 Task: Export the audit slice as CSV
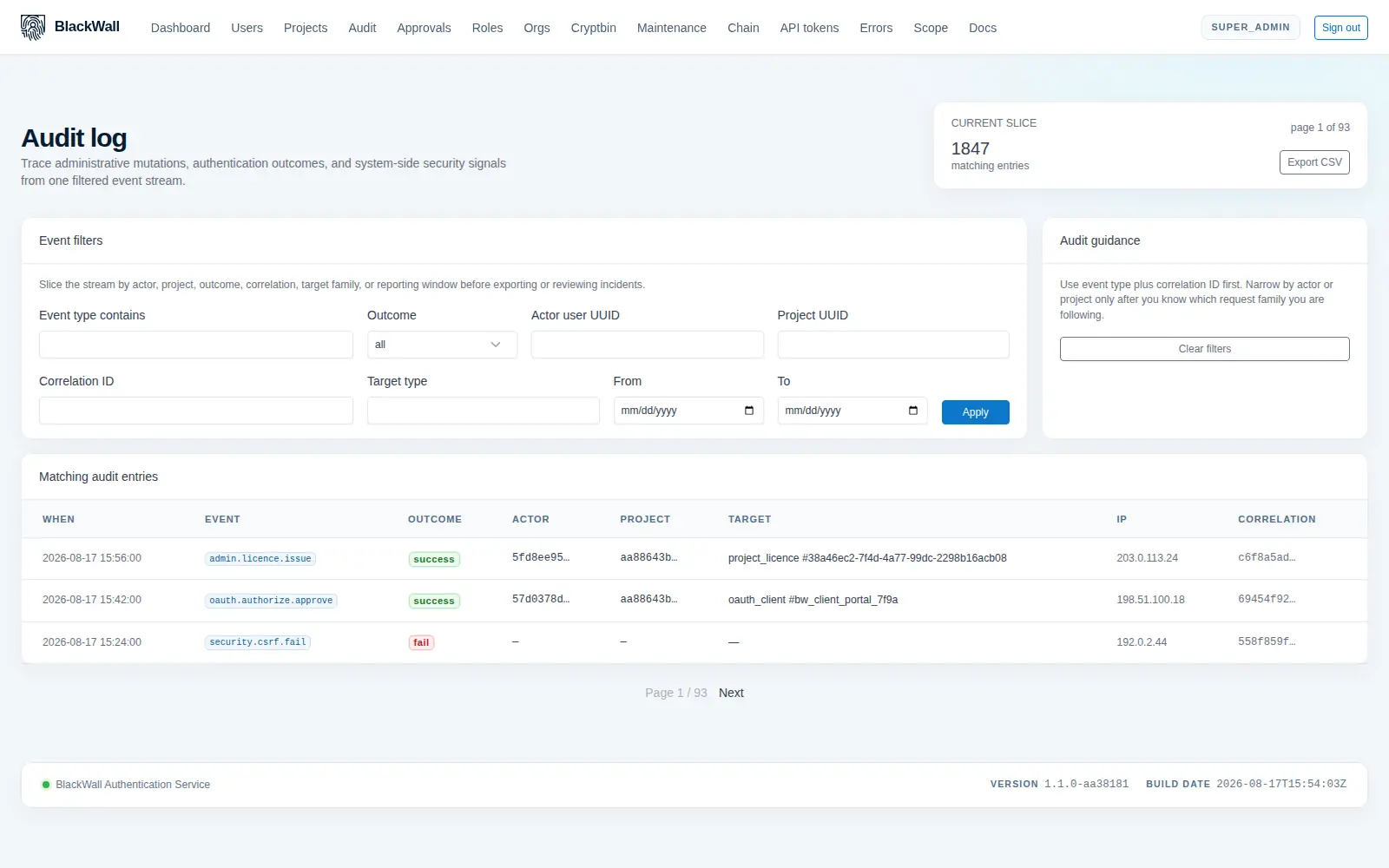[1314, 162]
